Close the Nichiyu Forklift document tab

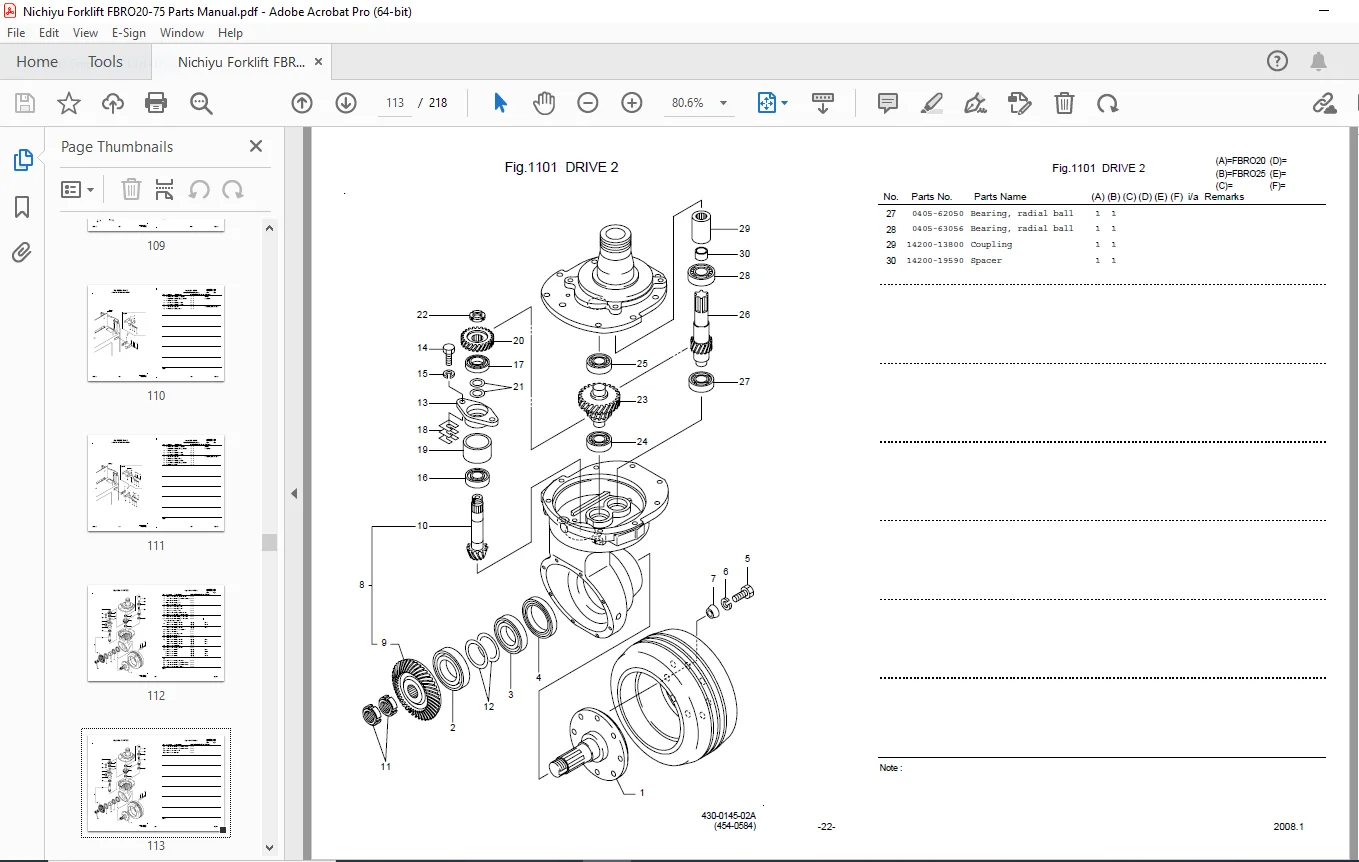pos(319,62)
